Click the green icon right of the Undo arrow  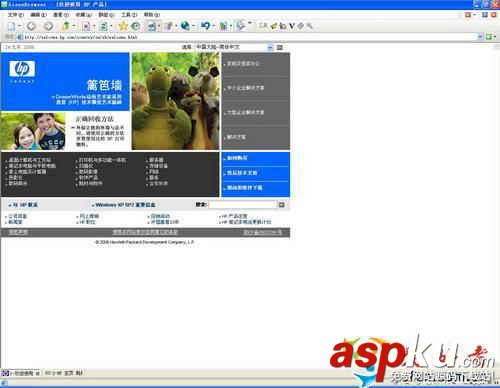(223, 26)
